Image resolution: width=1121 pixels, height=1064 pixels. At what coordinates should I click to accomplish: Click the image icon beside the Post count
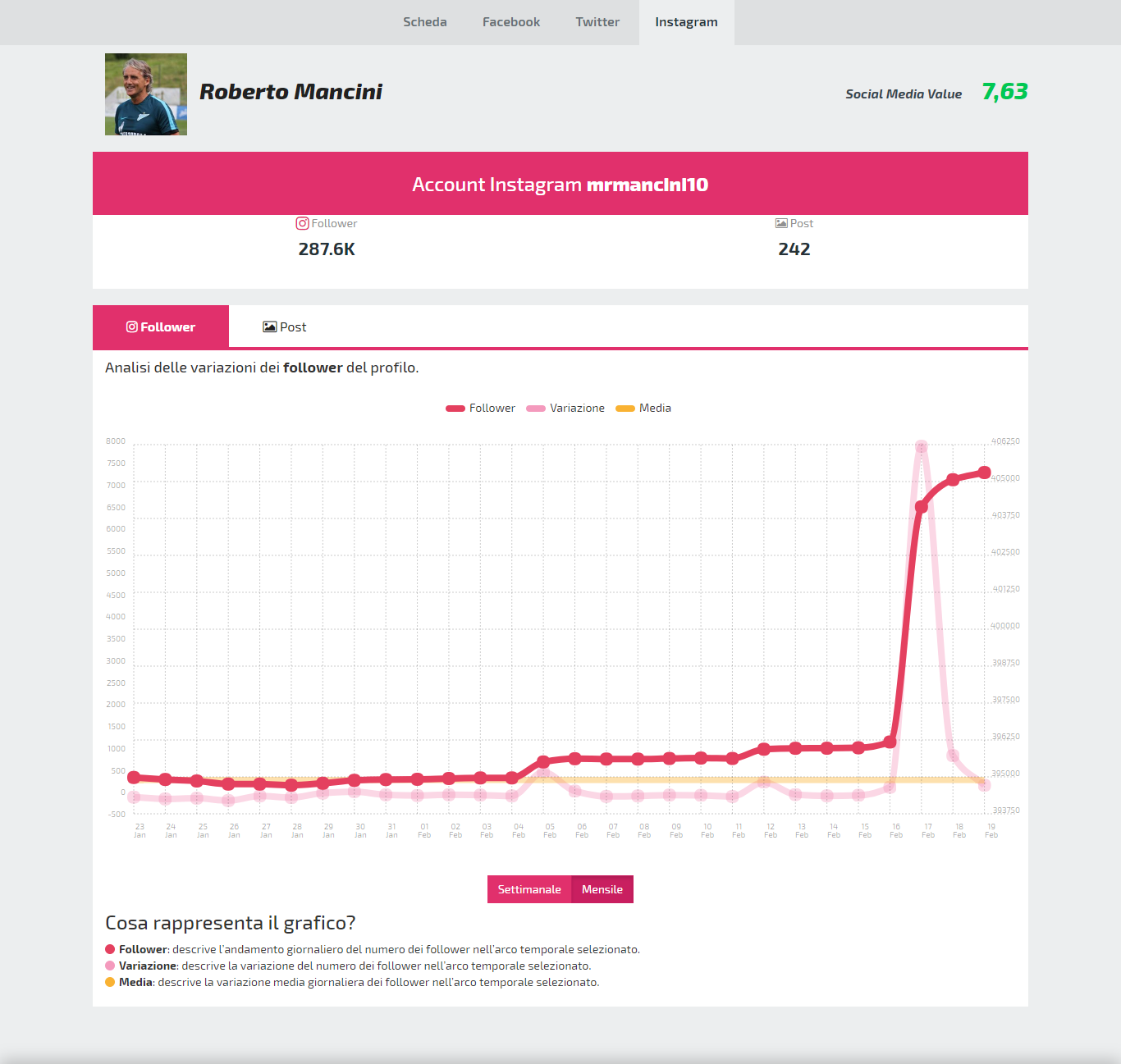pyautogui.click(x=781, y=223)
